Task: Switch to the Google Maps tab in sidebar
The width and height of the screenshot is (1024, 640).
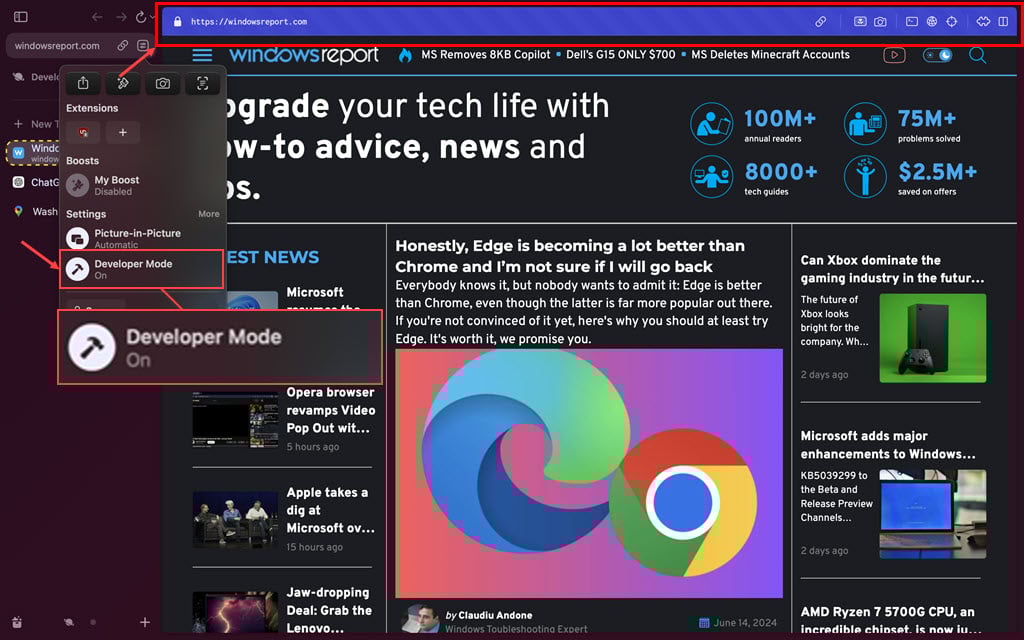Action: click(x=35, y=211)
